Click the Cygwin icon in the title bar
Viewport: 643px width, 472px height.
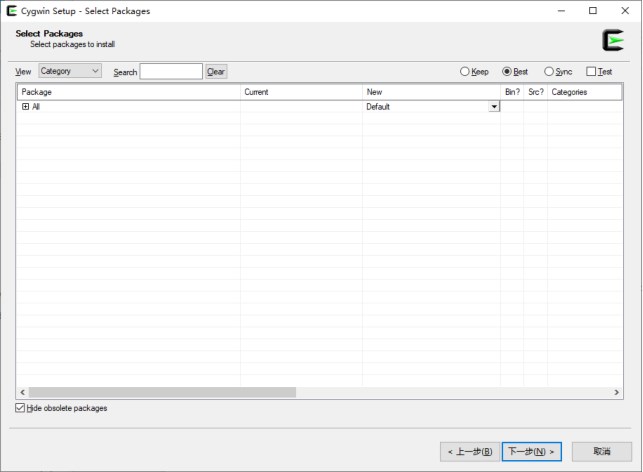click(11, 11)
